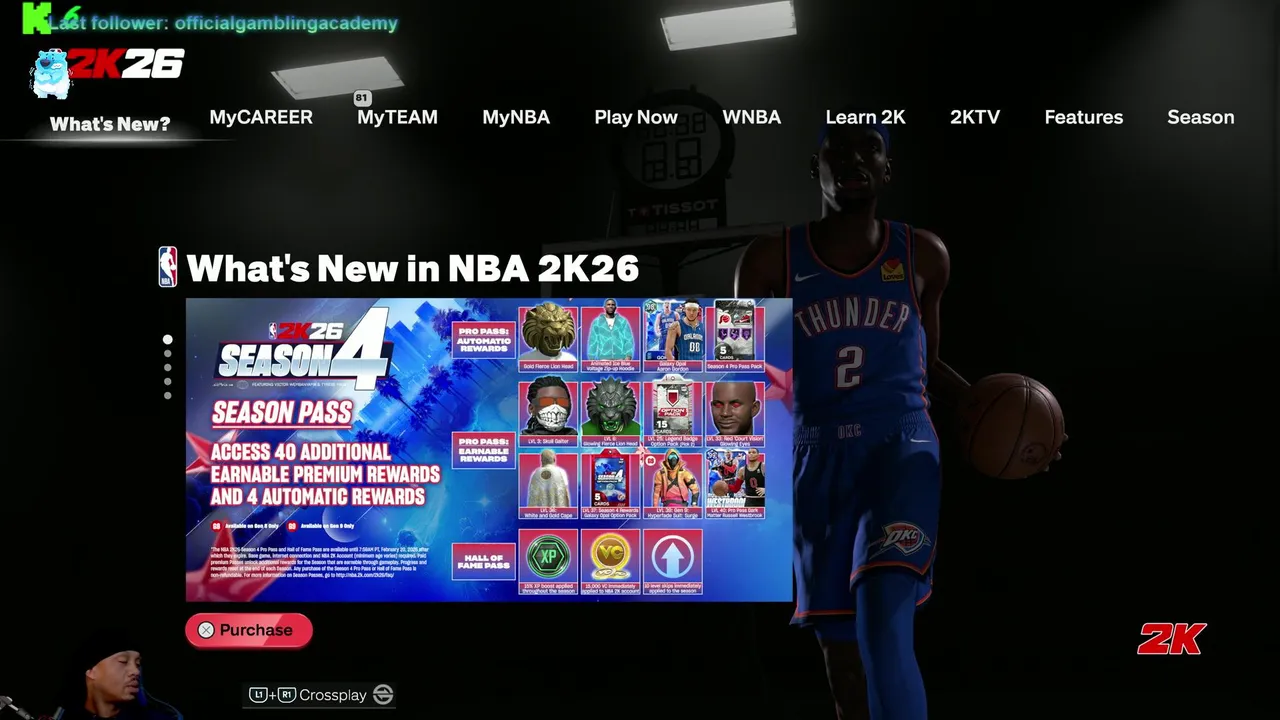The width and height of the screenshot is (1280, 720).
Task: Click the Pro Pass: Automatic Rewards label
Action: coord(484,342)
